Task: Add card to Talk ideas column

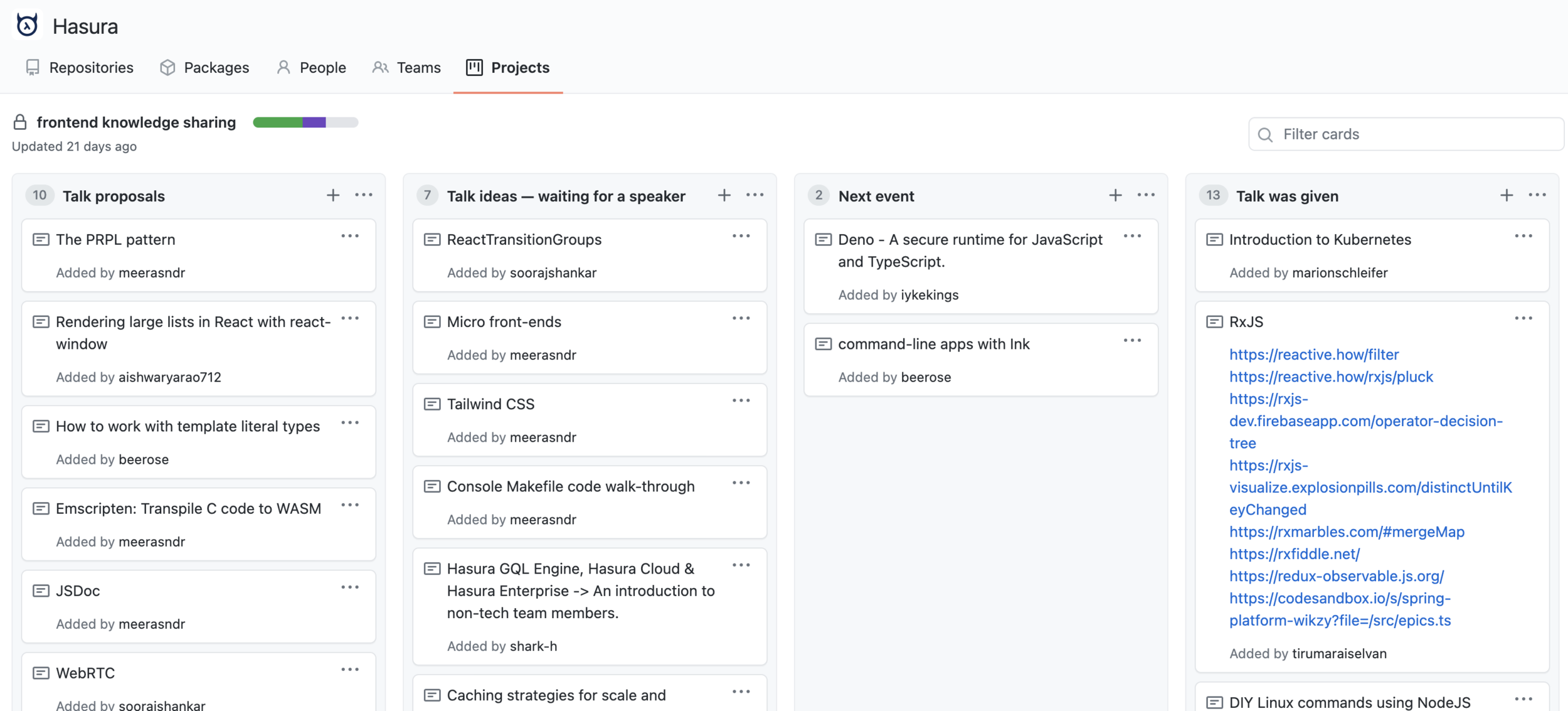Action: pyautogui.click(x=724, y=195)
